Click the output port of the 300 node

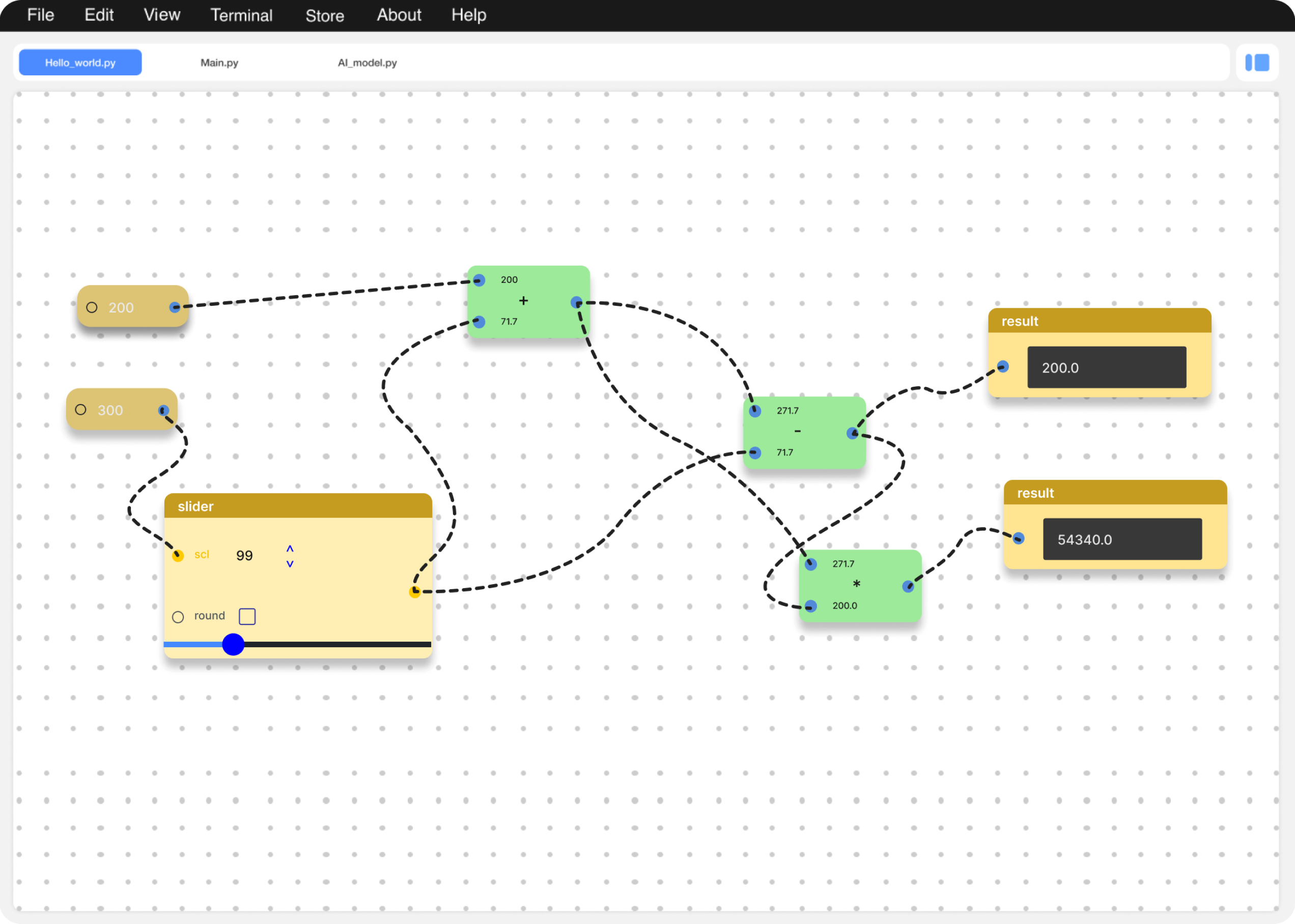163,410
